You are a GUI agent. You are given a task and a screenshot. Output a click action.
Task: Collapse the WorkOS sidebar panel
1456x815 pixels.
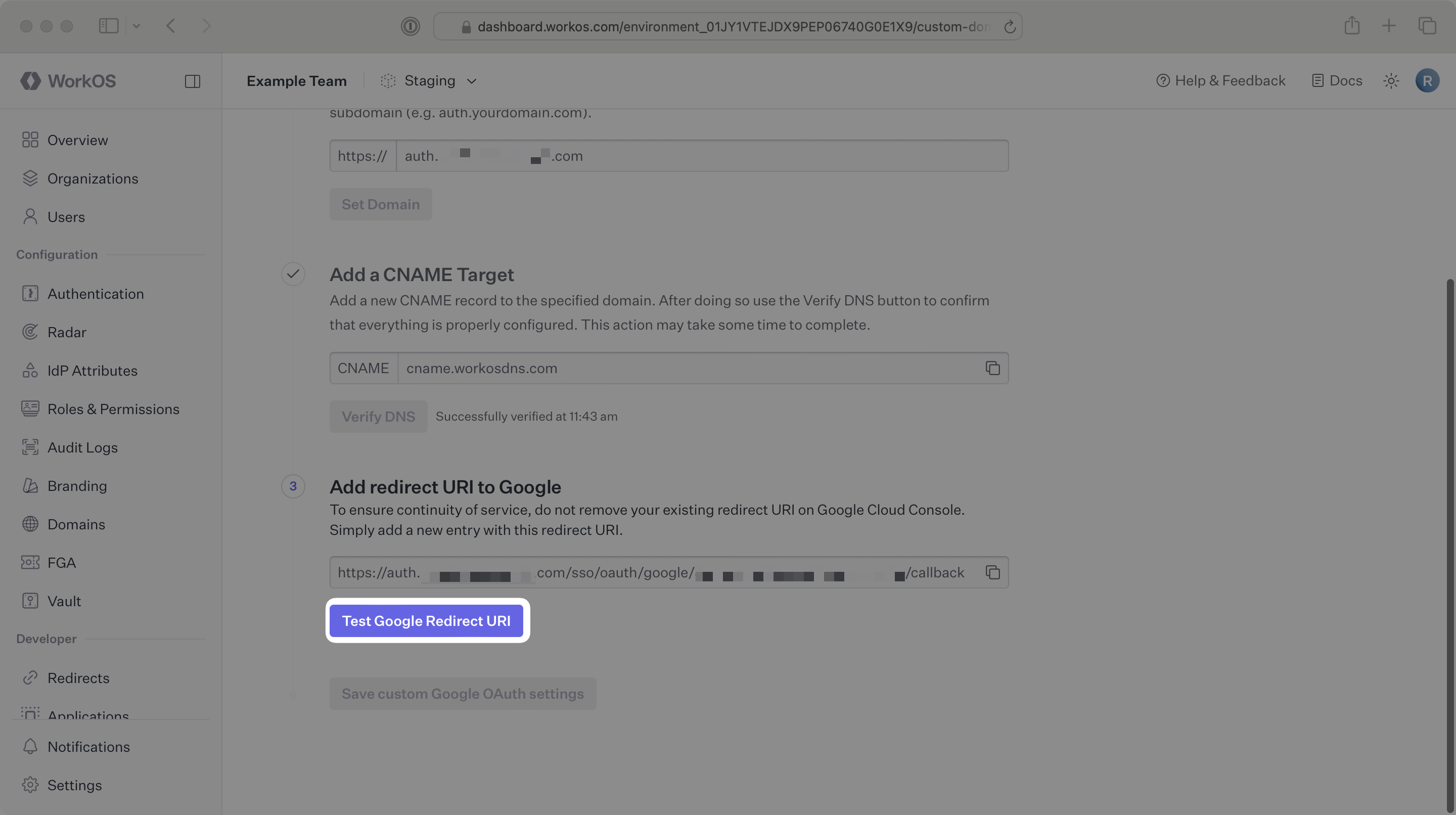(x=192, y=81)
